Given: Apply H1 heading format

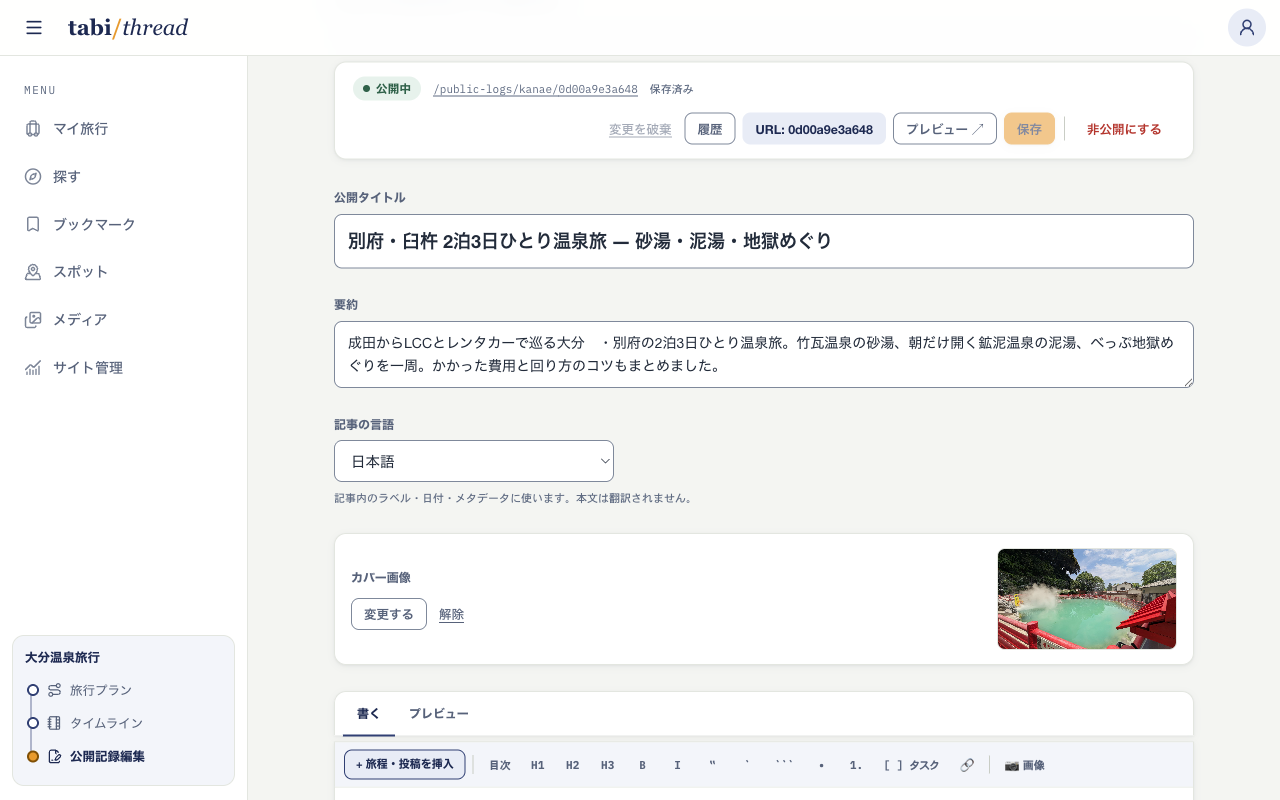Looking at the screenshot, I should 538,765.
